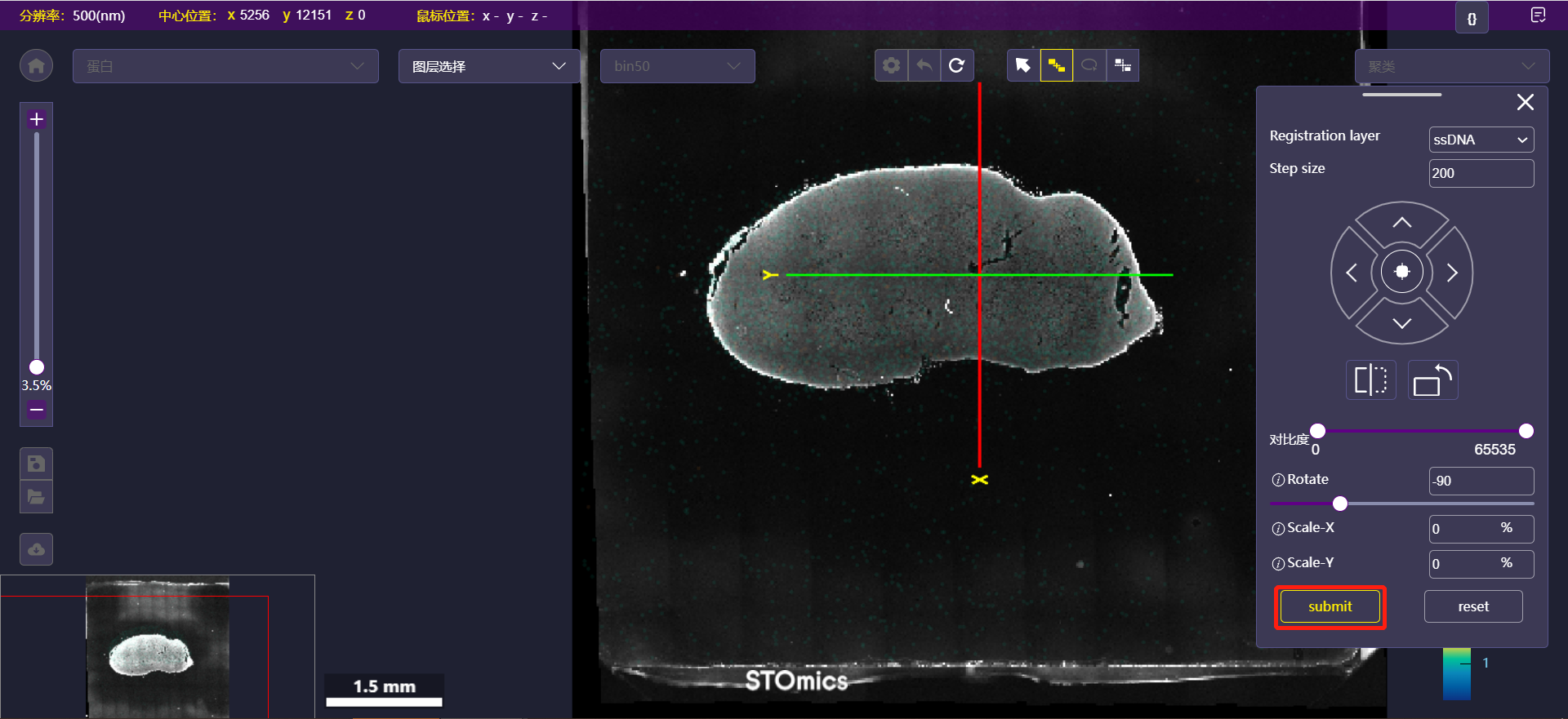Click the submit button
This screenshot has height=719, width=1568.
[x=1330, y=606]
